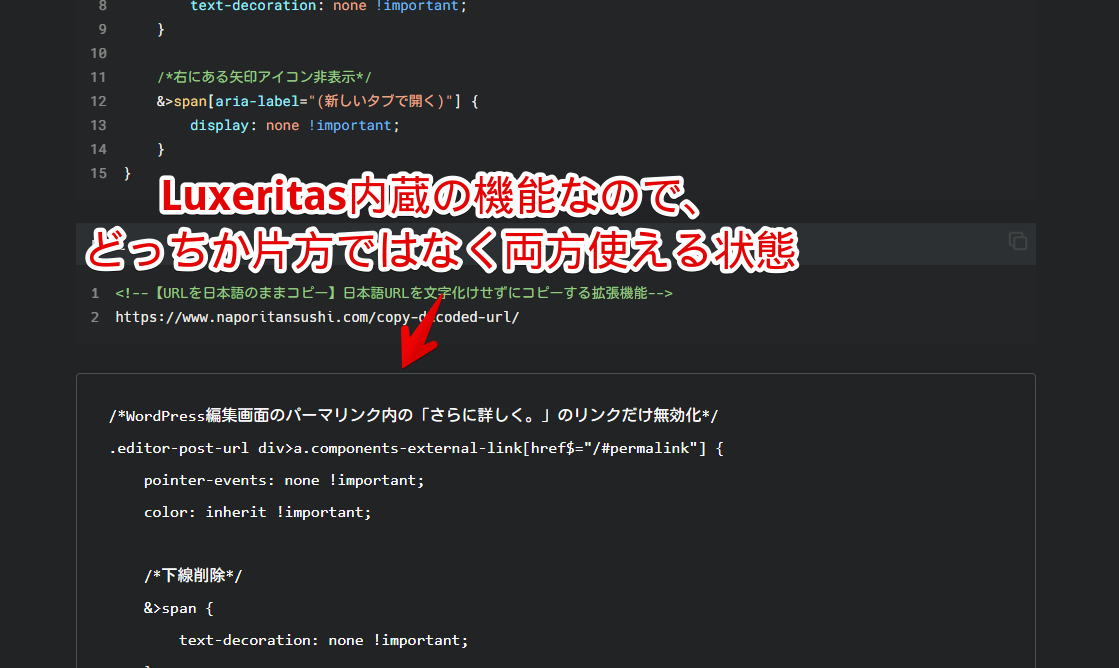1119x668 pixels.
Task: Click closing brace on line 14
Action: 161,149
